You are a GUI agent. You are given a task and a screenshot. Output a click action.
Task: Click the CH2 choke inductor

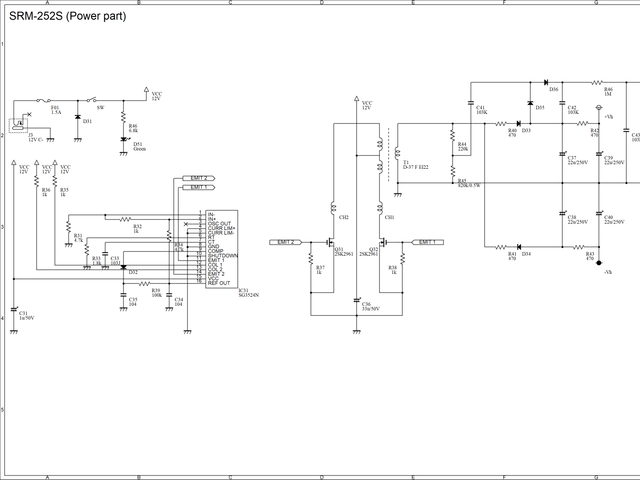pyautogui.click(x=334, y=208)
